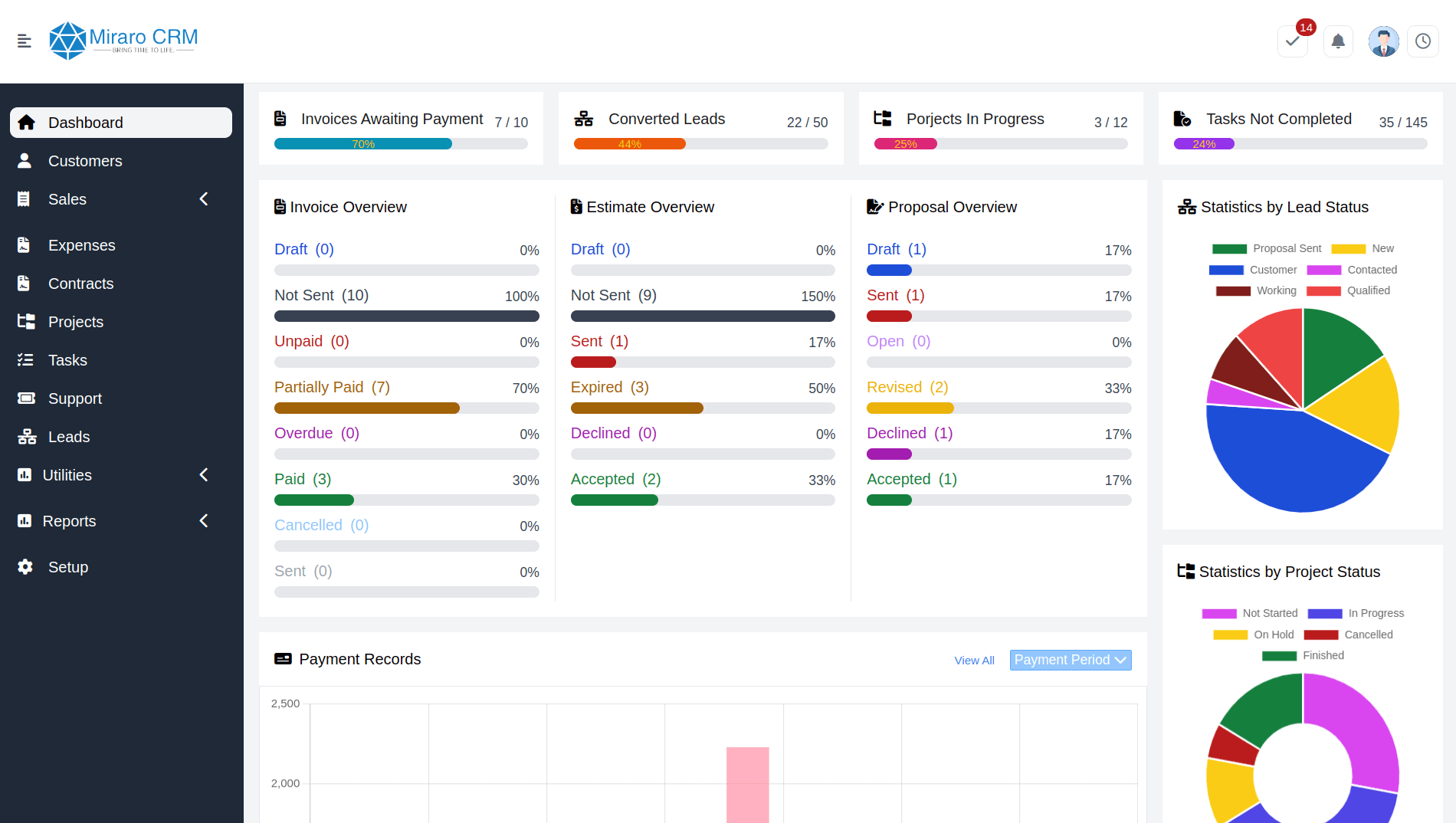The height and width of the screenshot is (823, 1456).
Task: Click the 44% converted leads progress bar
Action: (x=630, y=143)
